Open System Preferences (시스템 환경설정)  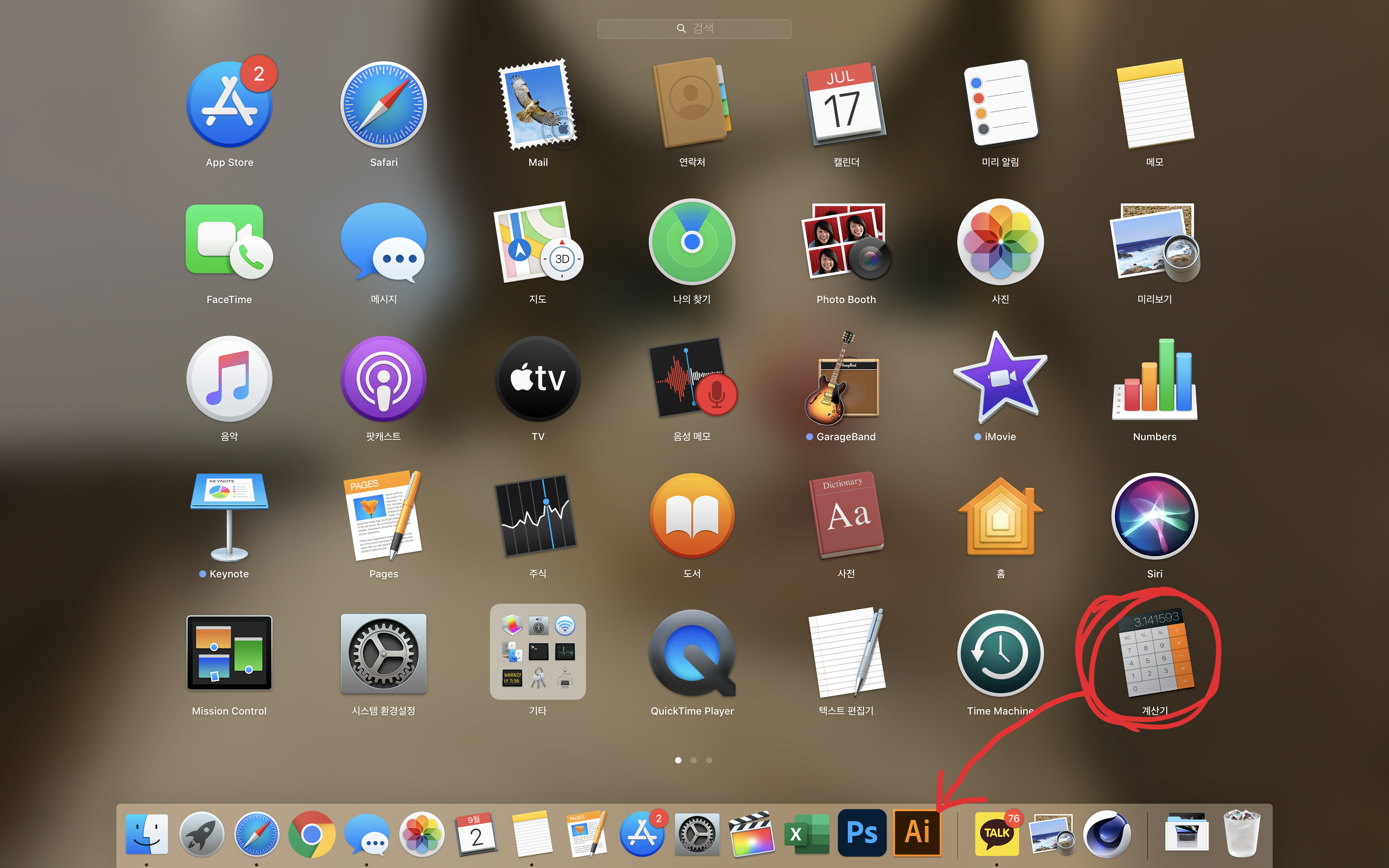(x=383, y=653)
